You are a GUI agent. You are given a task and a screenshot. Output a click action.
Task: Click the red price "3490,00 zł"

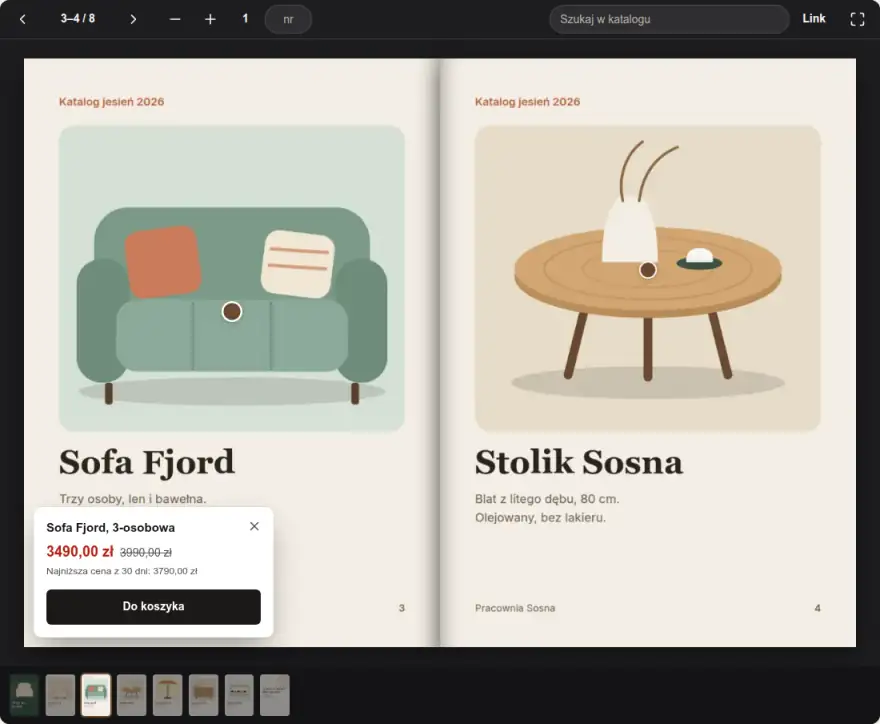click(80, 552)
